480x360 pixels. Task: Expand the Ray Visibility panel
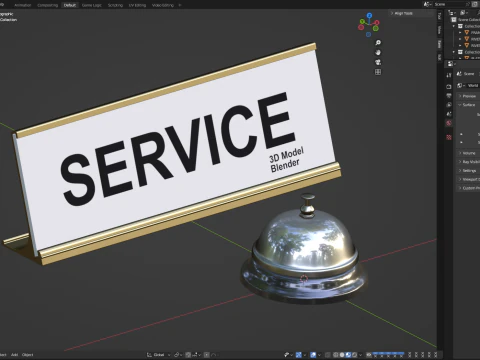click(x=469, y=162)
